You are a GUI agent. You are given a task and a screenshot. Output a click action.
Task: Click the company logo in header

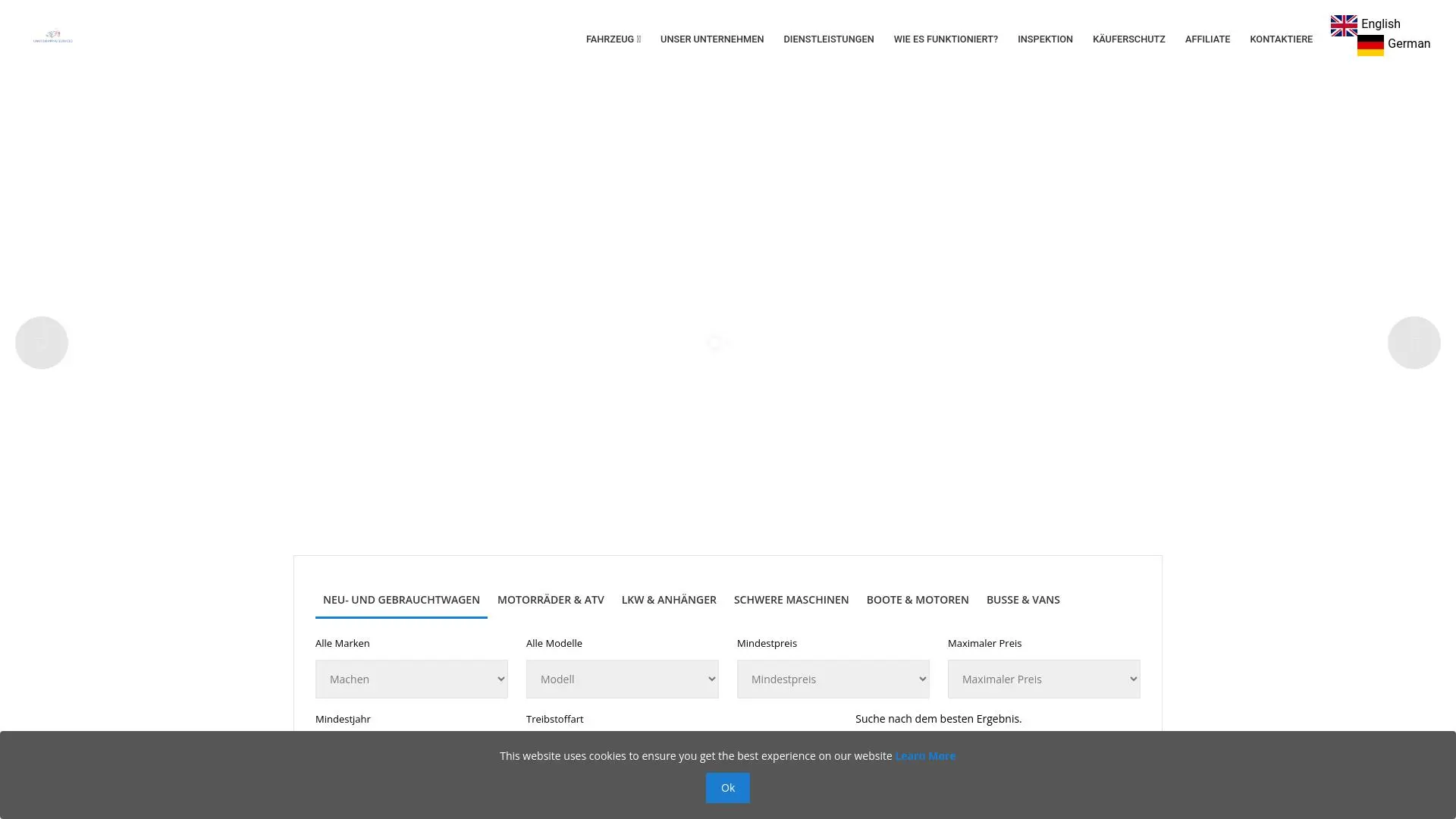53,36
